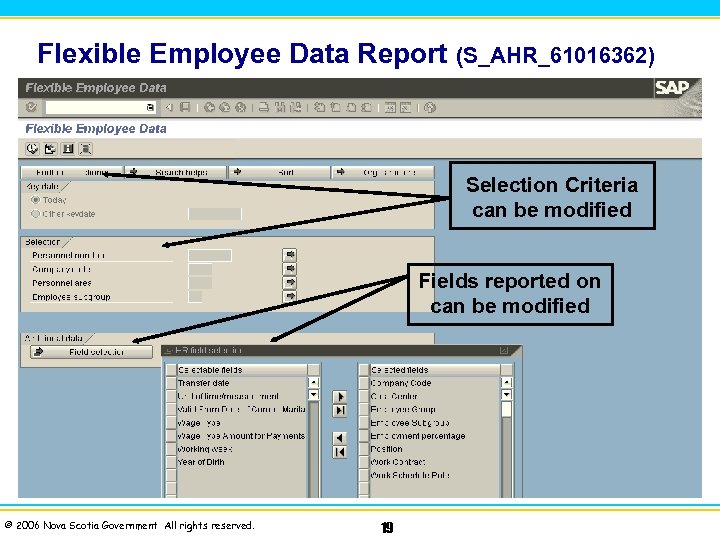The image size is (720, 540).
Task: Click the Create New Session icon
Action: point(390,107)
